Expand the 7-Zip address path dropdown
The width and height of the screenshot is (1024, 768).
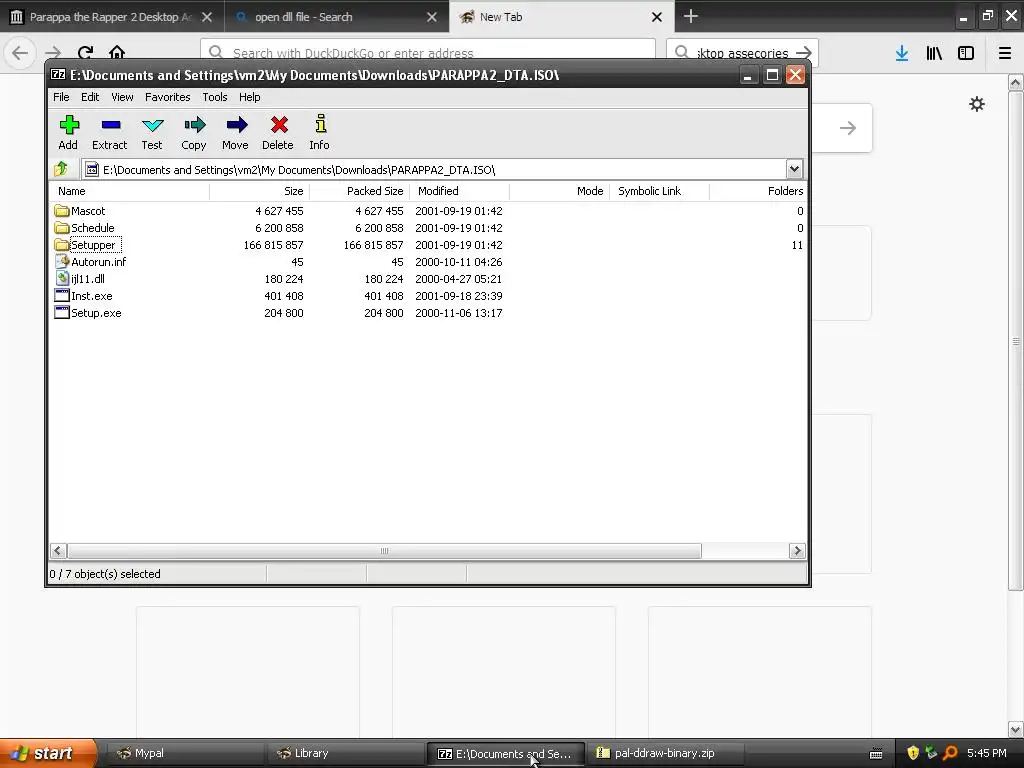[x=794, y=169]
